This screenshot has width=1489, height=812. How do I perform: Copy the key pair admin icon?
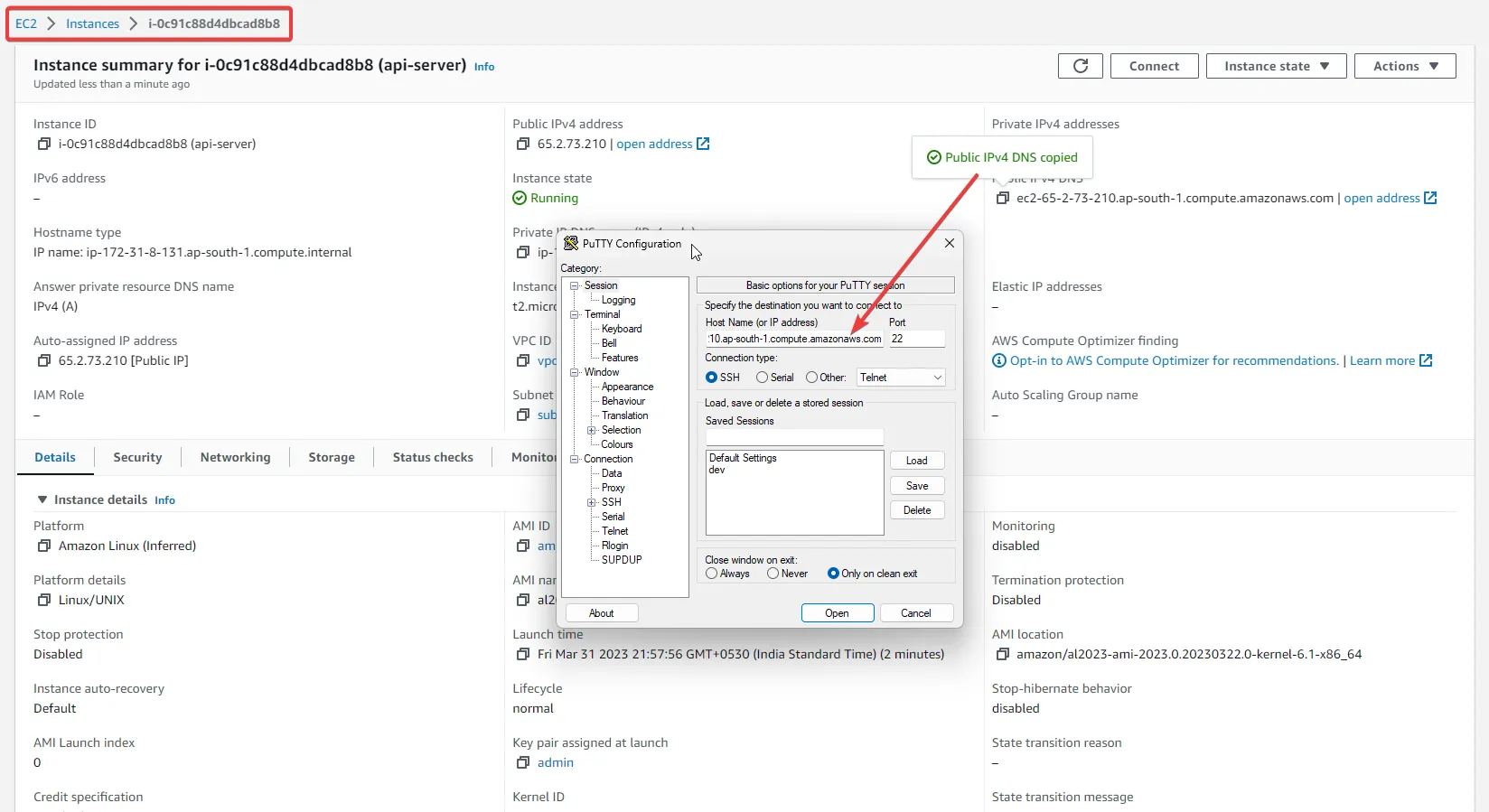[x=522, y=762]
